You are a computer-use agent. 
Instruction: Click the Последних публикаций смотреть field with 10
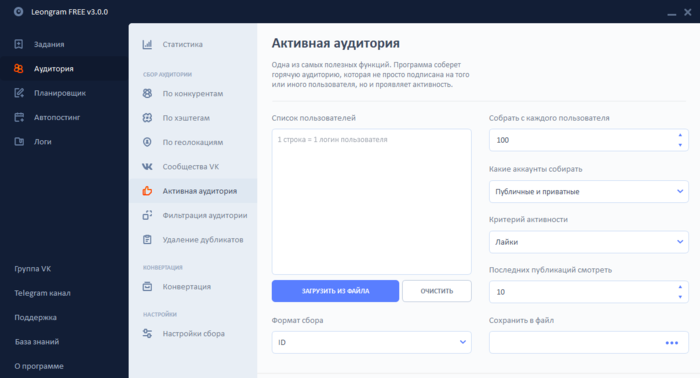588,292
